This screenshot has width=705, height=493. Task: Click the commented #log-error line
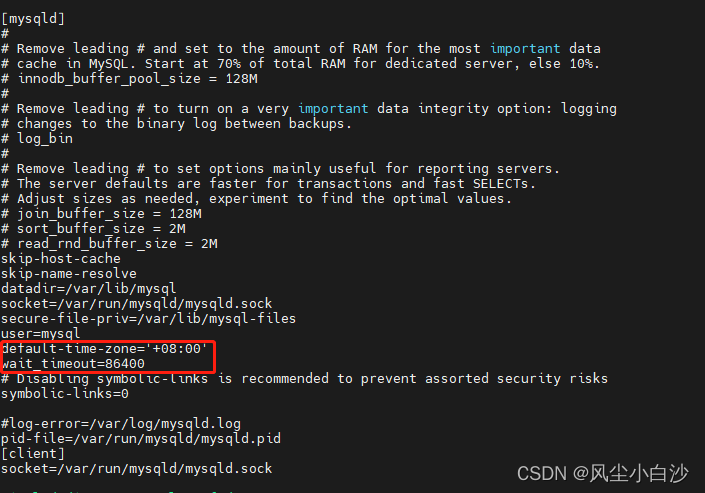(x=121, y=424)
